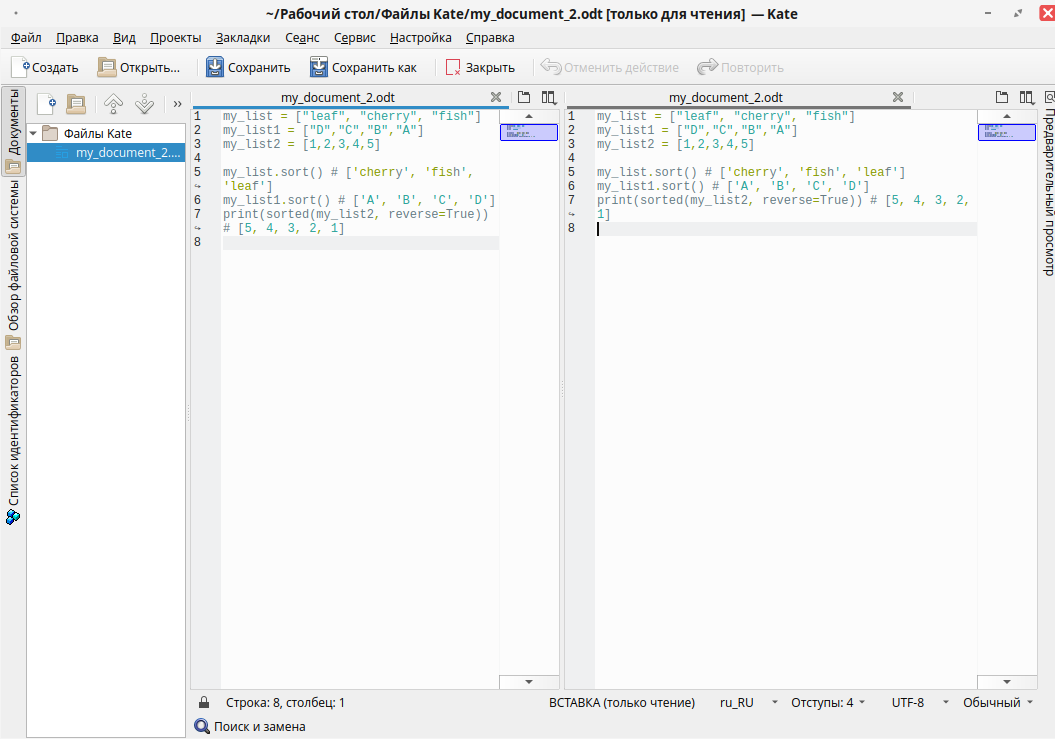Click new document icon in Documents sidebar
The image size is (1055, 739).
point(46,103)
